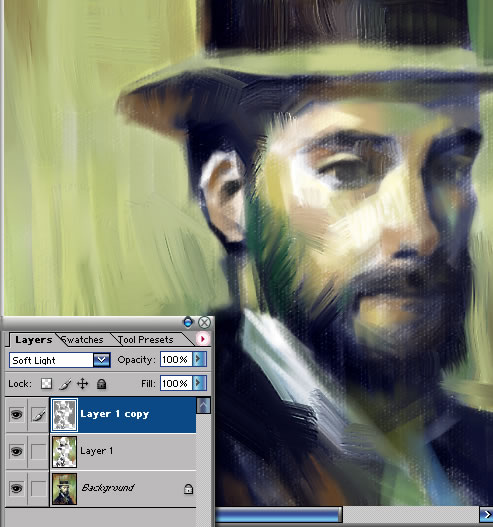Click the Background layer lock icon
Viewport: 493px width, 527px height.
coord(189,489)
